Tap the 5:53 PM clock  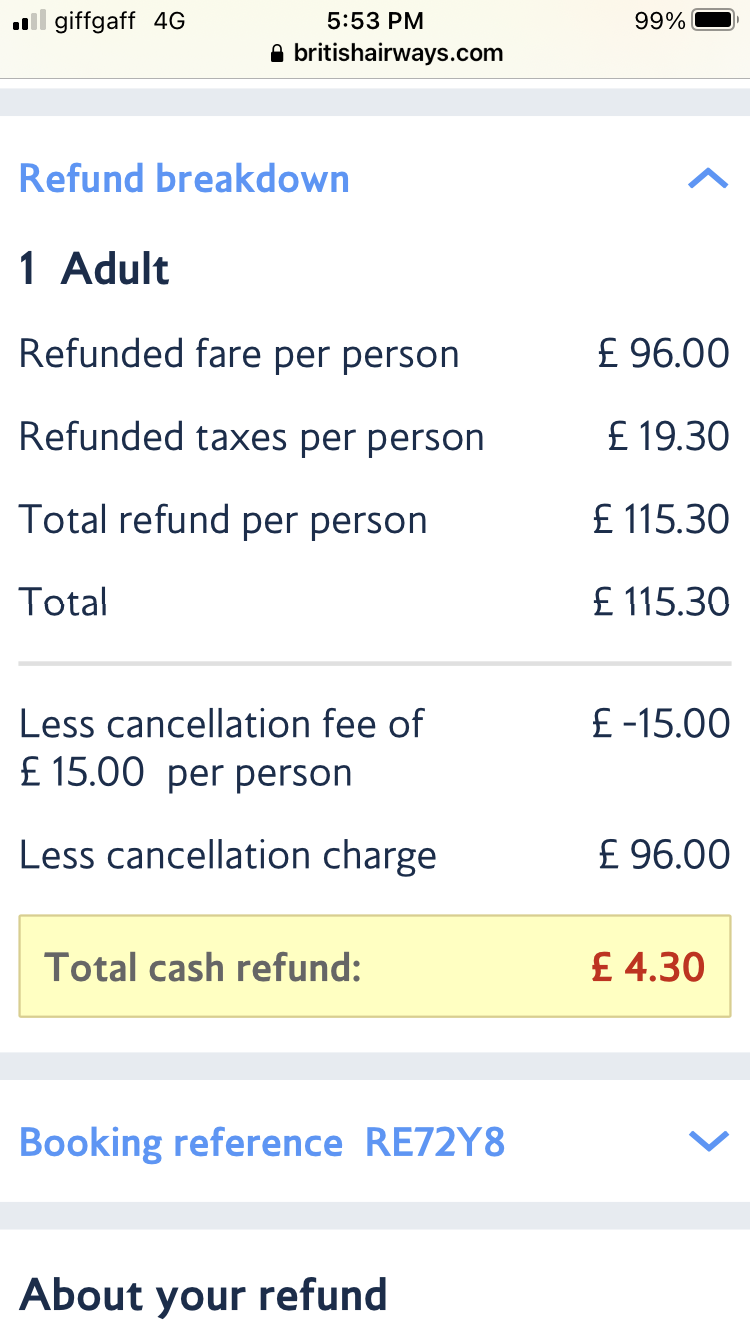pos(375,21)
